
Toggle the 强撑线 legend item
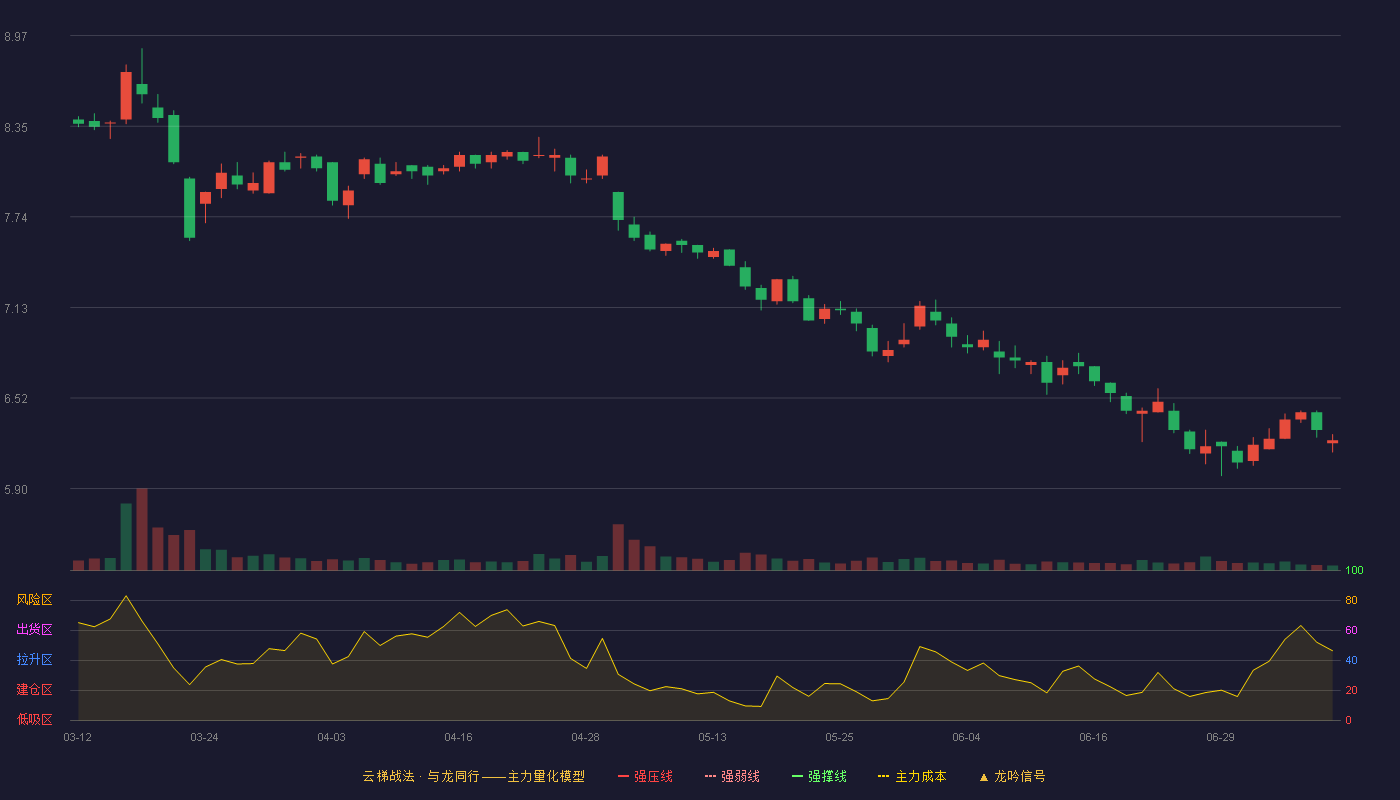pyautogui.click(x=819, y=776)
